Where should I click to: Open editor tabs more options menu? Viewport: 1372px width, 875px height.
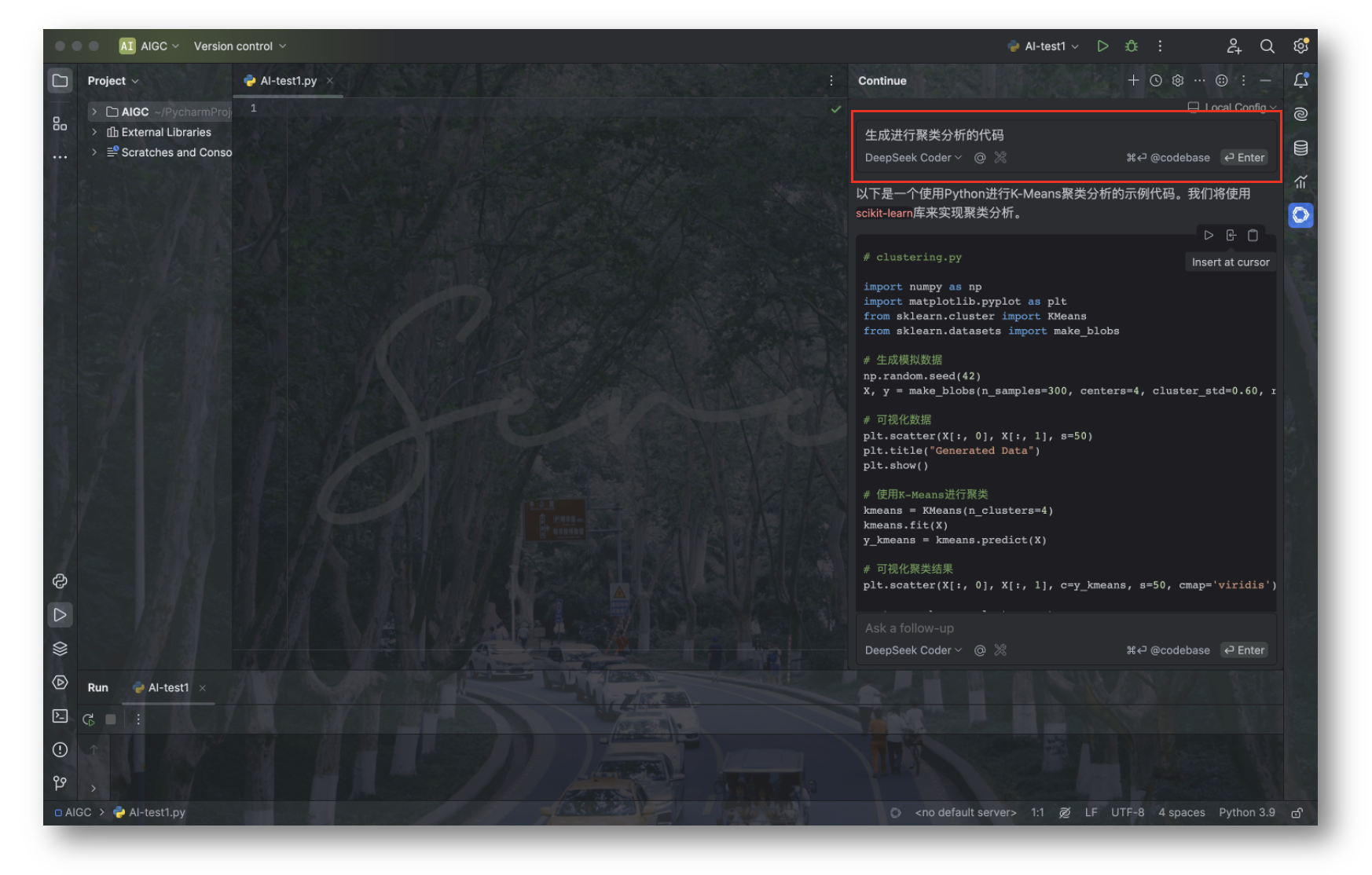(831, 81)
